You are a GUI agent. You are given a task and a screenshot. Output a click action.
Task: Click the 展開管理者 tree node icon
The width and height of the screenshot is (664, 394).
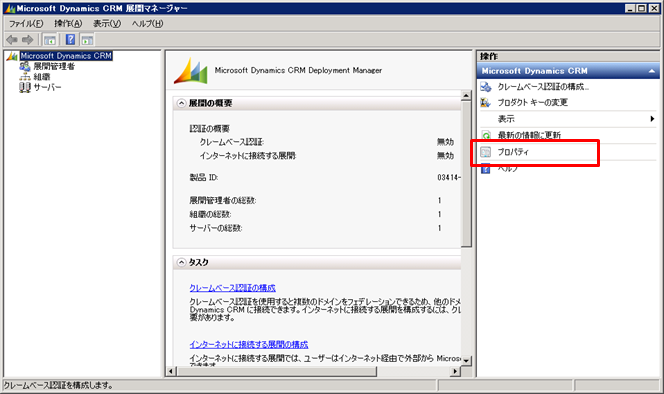[x=25, y=66]
